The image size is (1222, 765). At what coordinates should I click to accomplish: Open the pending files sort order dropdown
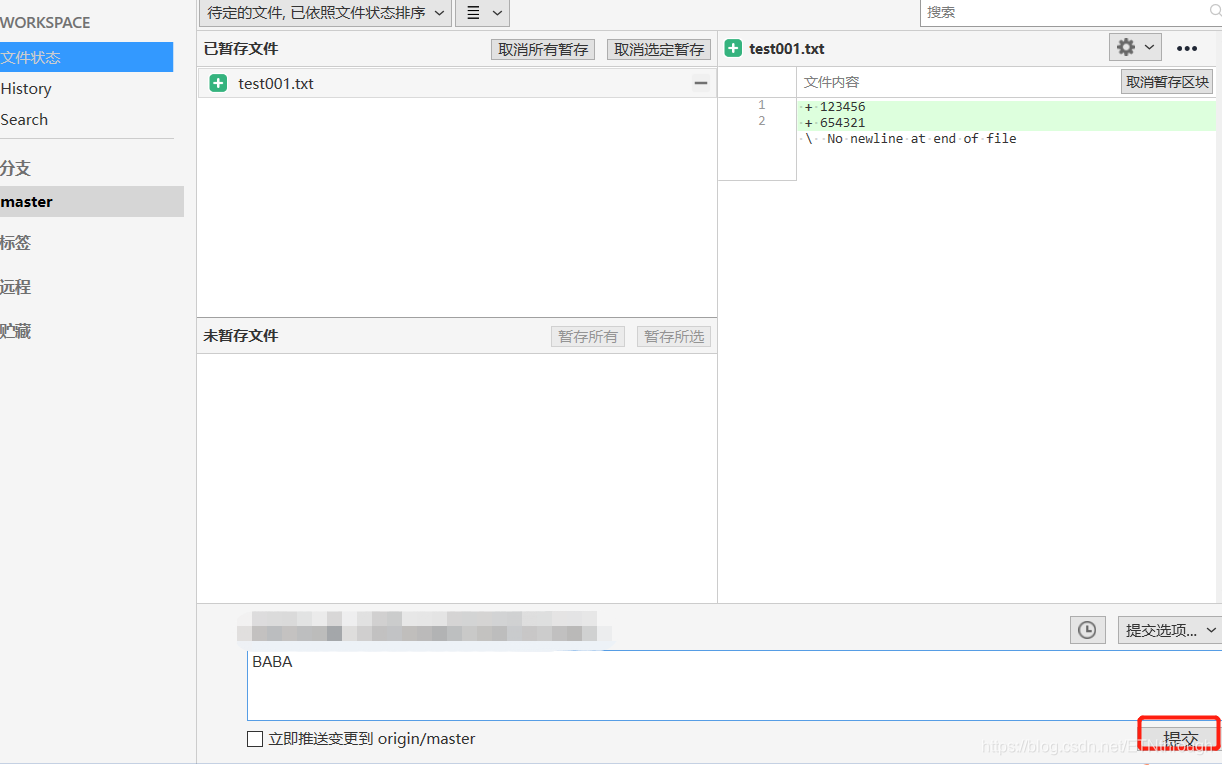(325, 13)
